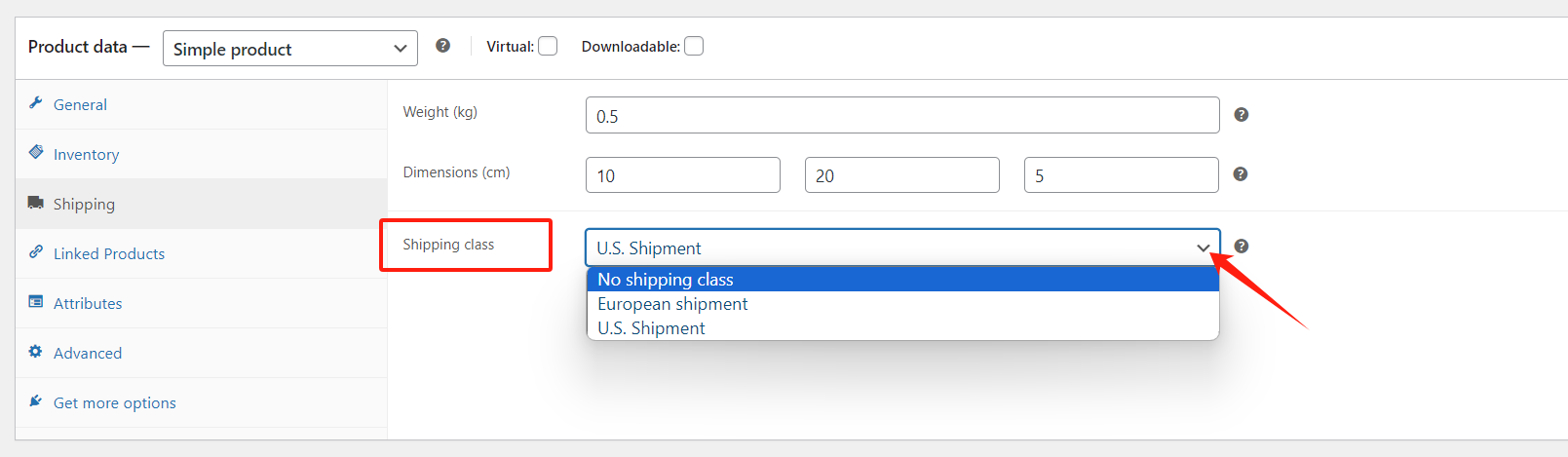Switch to the Inventory tab
This screenshot has height=457, width=1568.
pos(86,154)
